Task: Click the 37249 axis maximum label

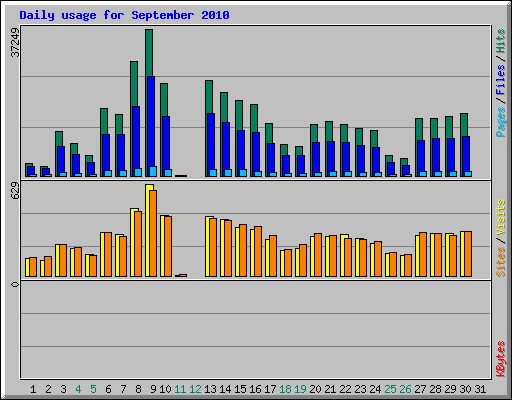Action: coord(15,42)
